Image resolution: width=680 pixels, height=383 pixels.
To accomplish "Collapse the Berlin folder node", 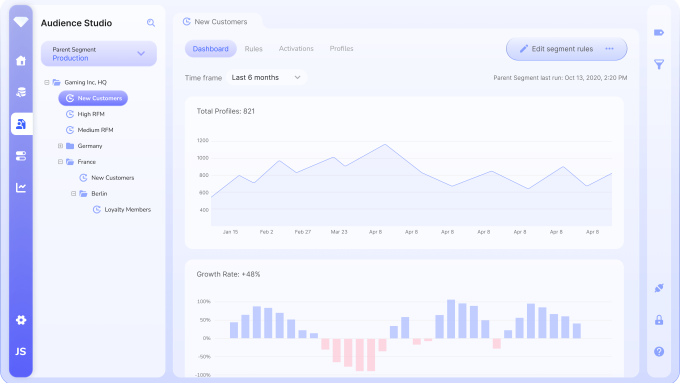I will pyautogui.click(x=74, y=193).
